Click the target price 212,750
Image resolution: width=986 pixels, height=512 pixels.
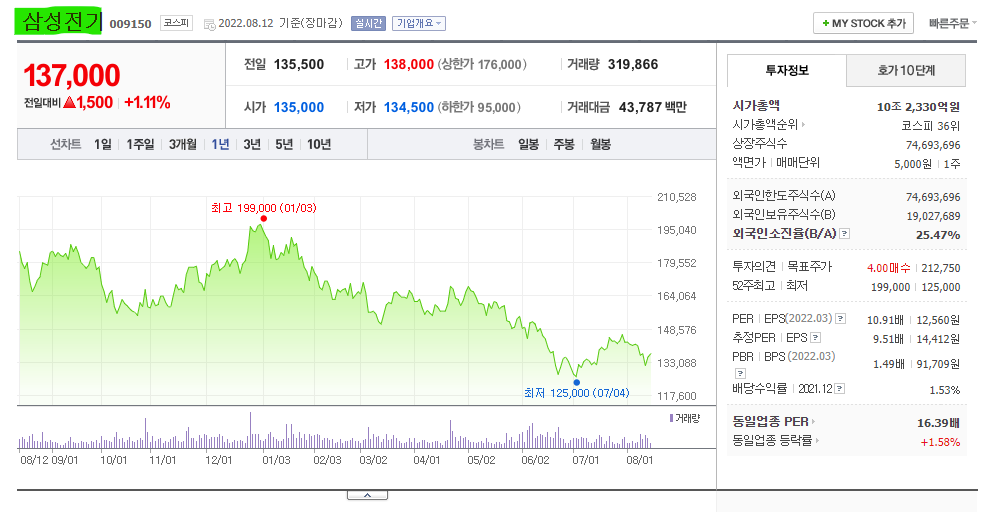click(941, 268)
